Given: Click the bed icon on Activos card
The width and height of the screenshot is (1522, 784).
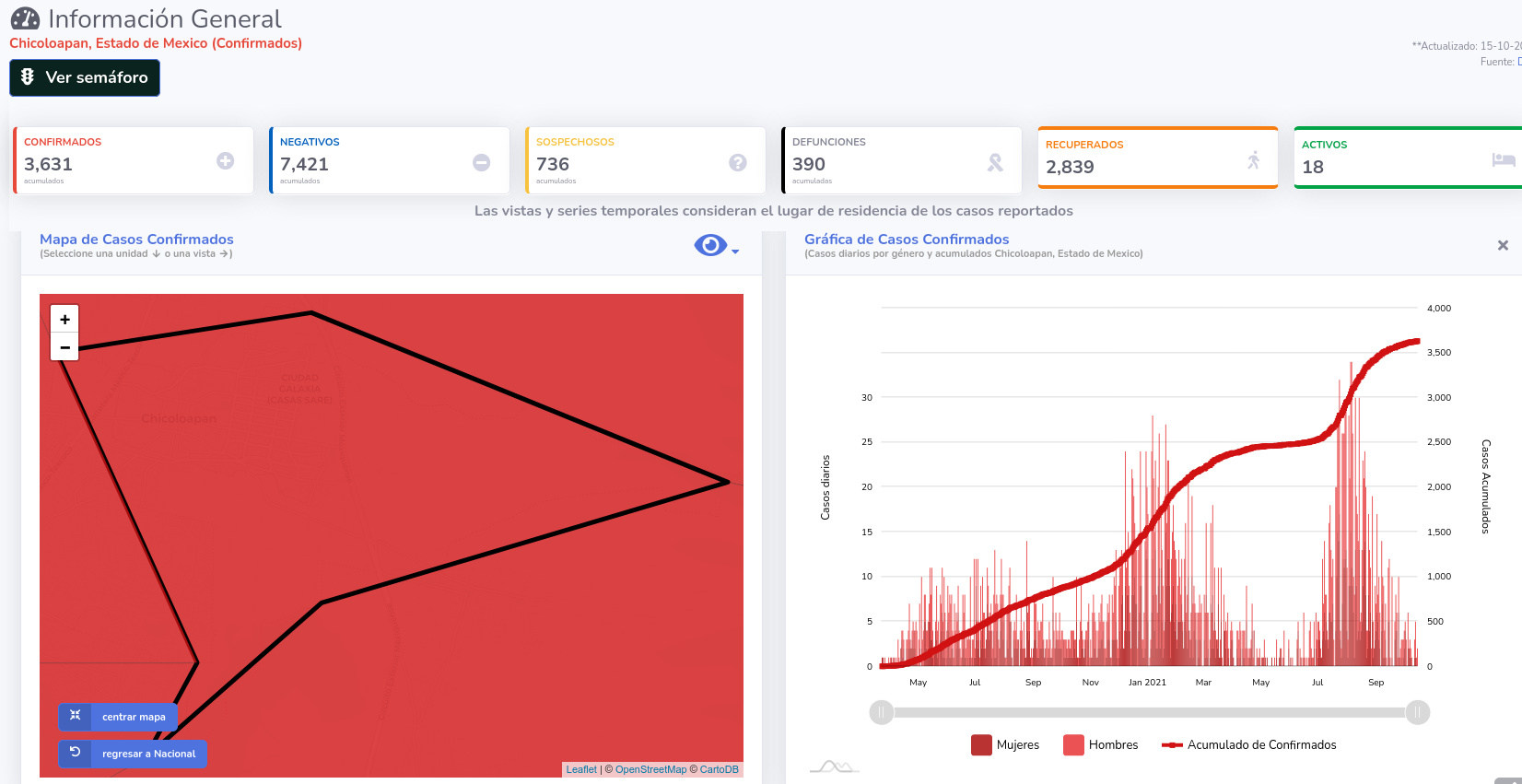Looking at the screenshot, I should [x=1504, y=159].
